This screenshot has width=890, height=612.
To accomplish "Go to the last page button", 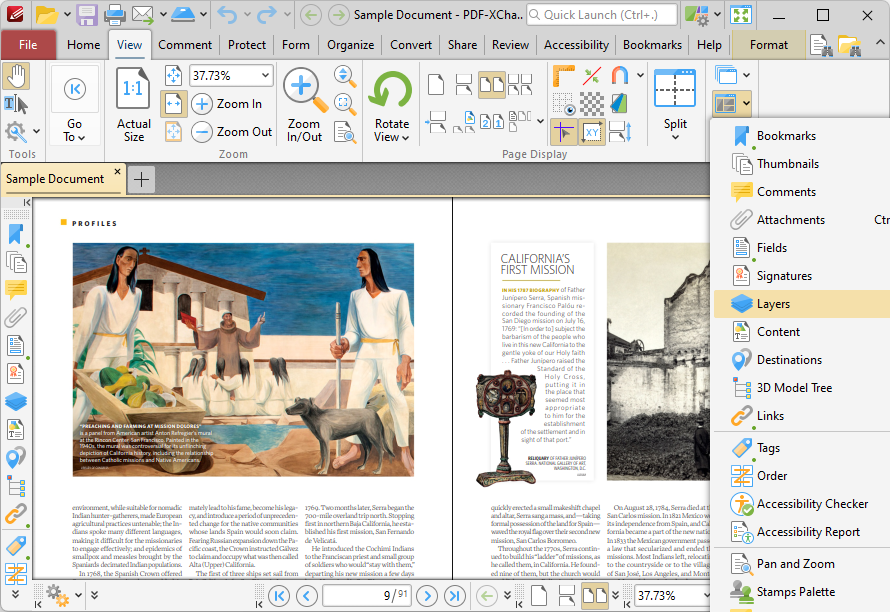I will [455, 596].
